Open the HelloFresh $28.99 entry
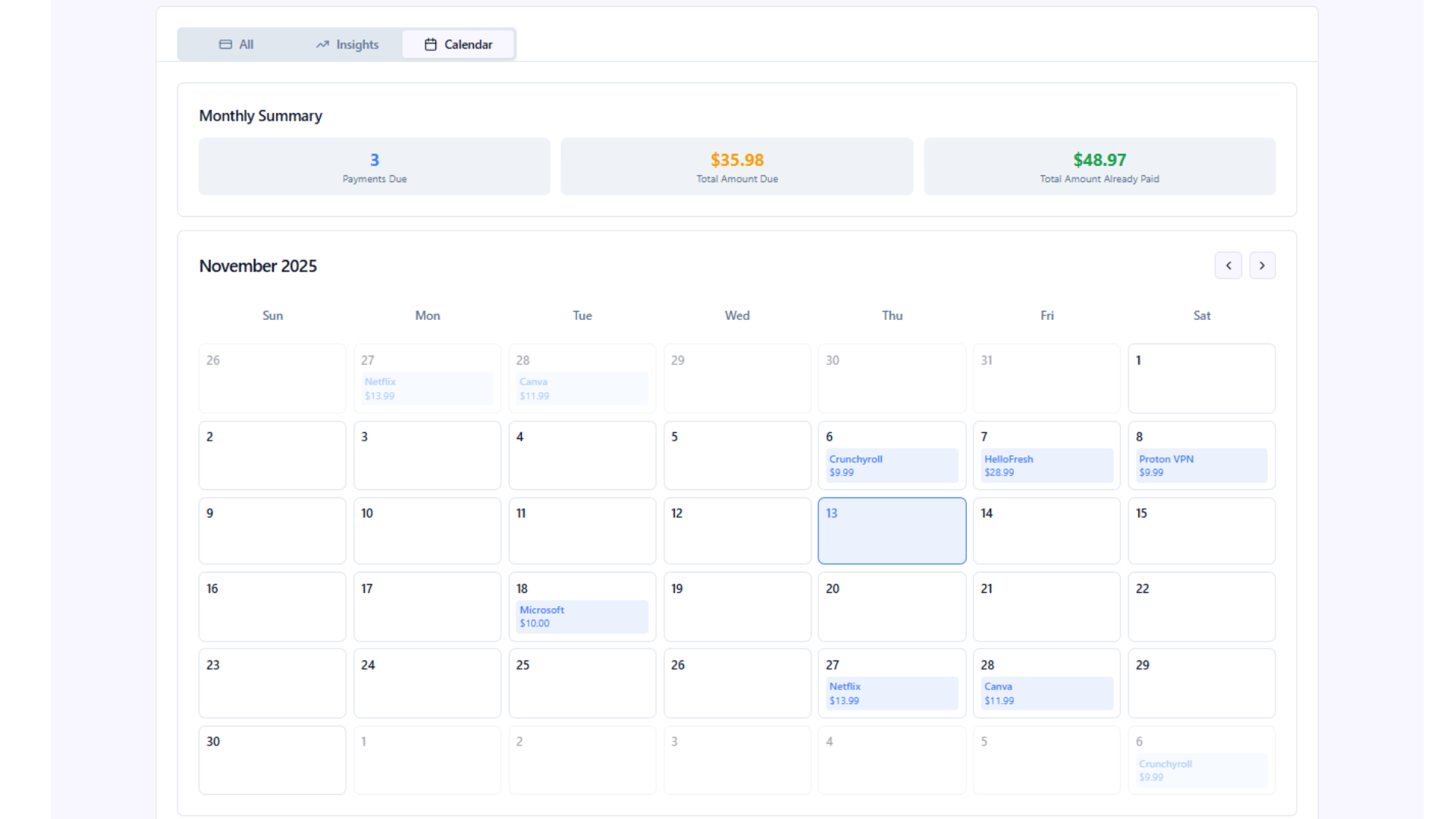 (x=1046, y=465)
